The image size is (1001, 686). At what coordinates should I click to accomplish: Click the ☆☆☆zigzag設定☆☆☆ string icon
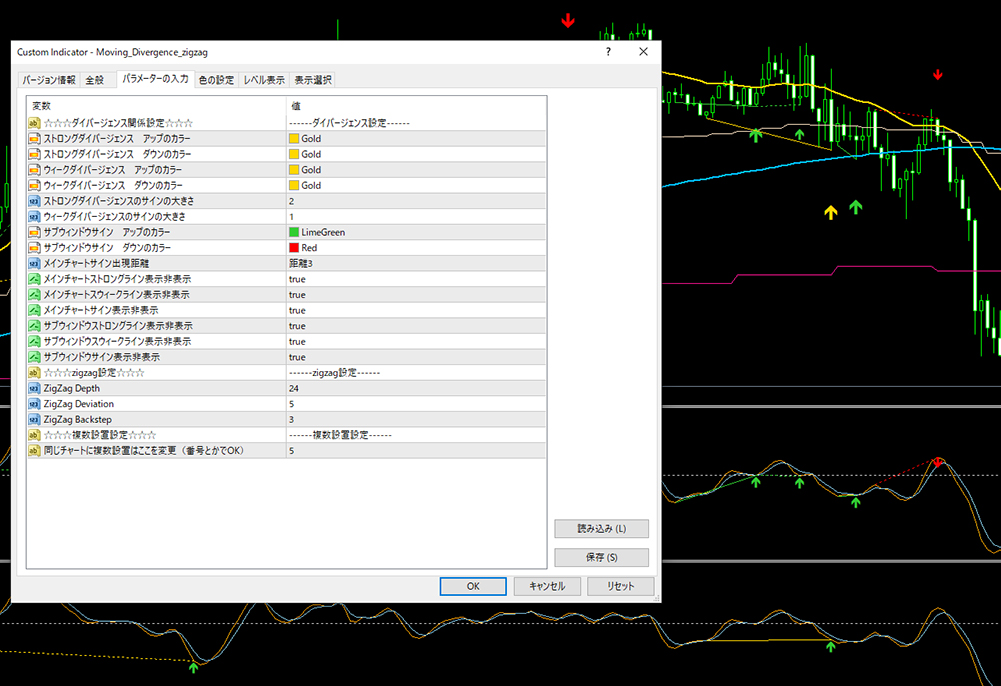click(34, 373)
